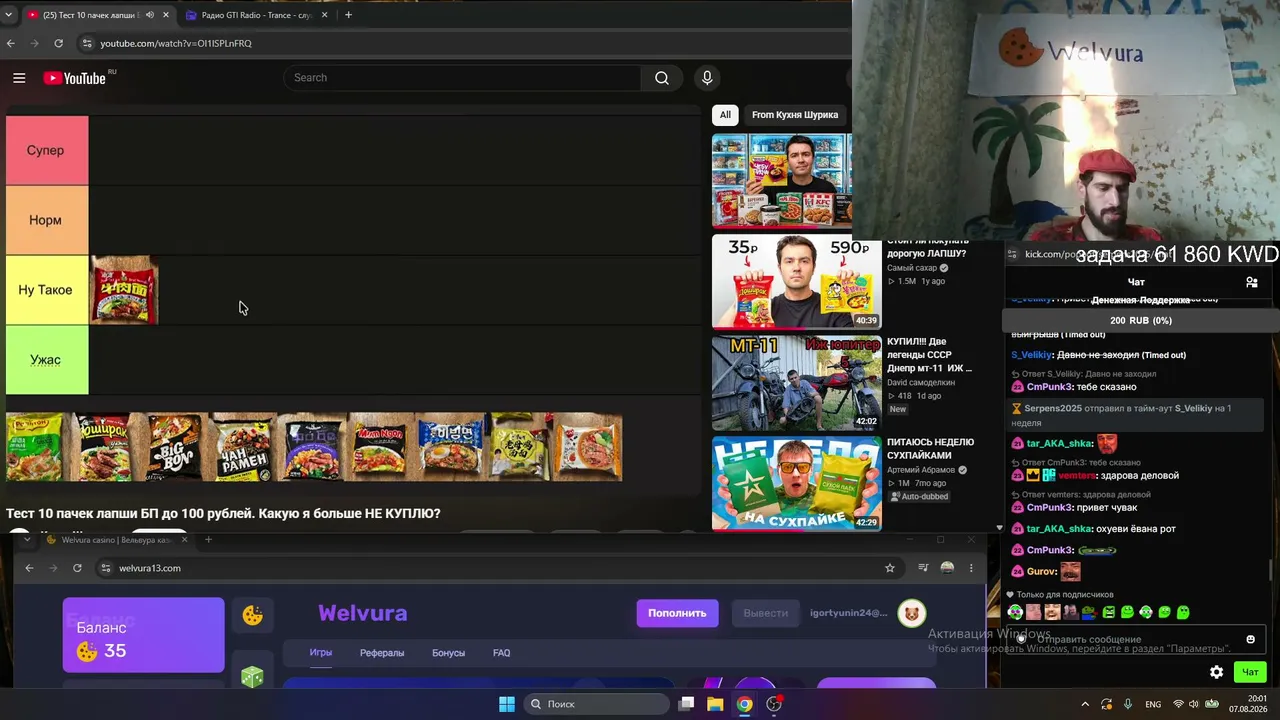
Task: Reload the YouTube page
Action: pyautogui.click(x=59, y=43)
